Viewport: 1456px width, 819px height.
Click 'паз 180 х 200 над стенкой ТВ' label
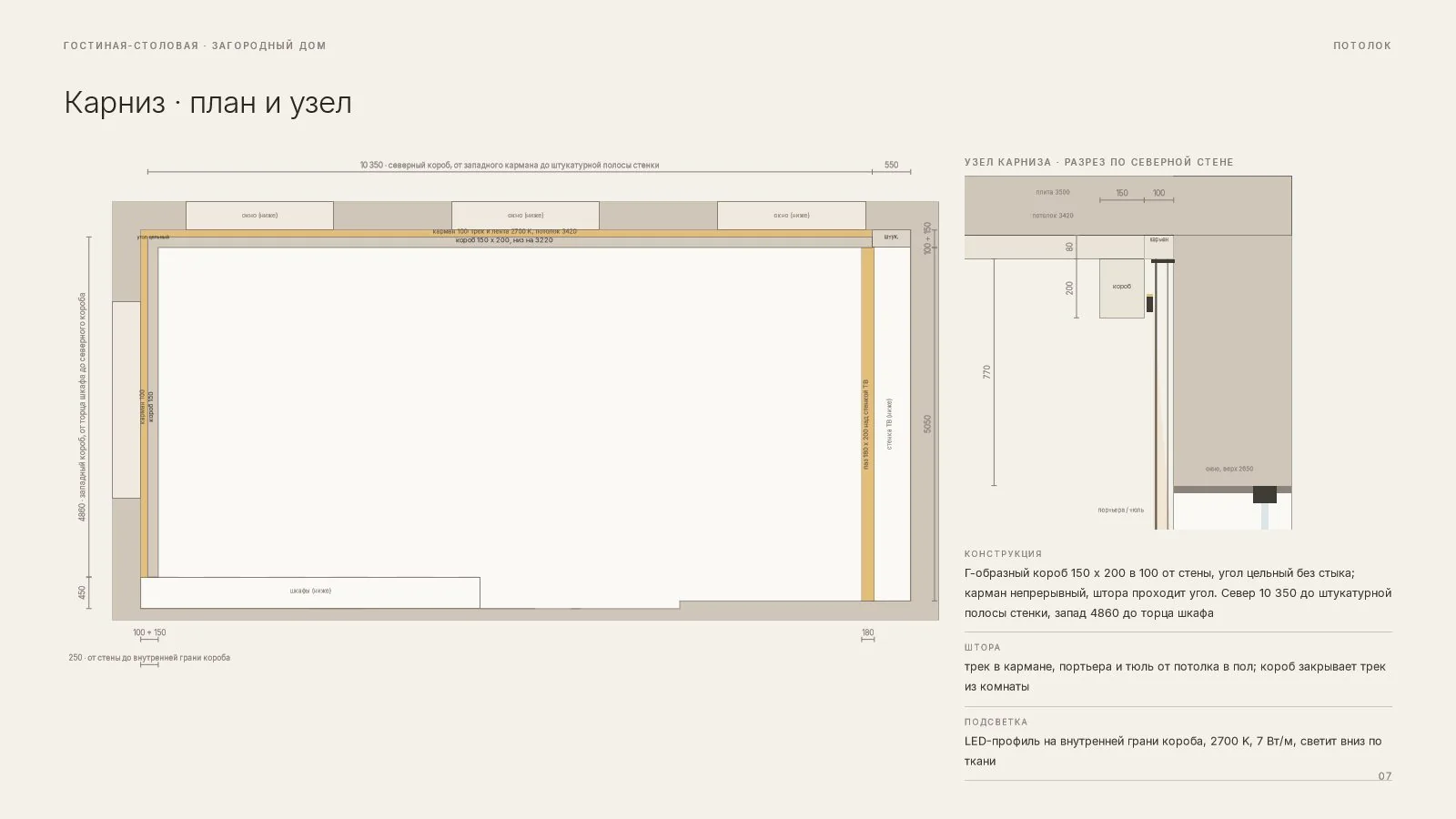(x=866, y=424)
